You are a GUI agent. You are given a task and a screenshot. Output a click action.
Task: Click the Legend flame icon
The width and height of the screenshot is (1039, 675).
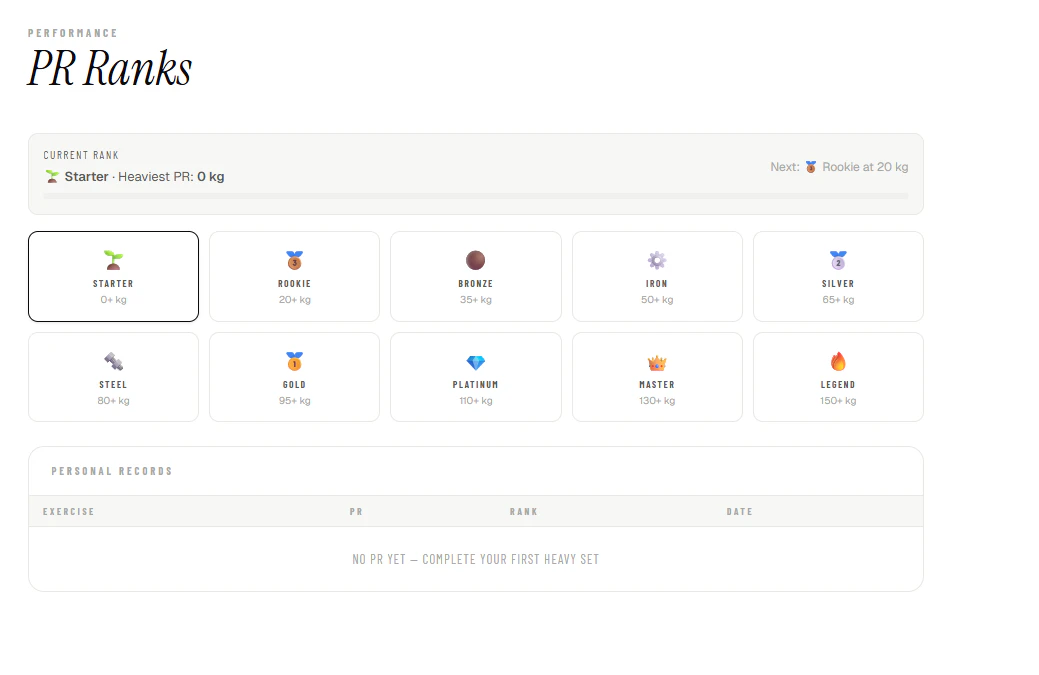[838, 362]
